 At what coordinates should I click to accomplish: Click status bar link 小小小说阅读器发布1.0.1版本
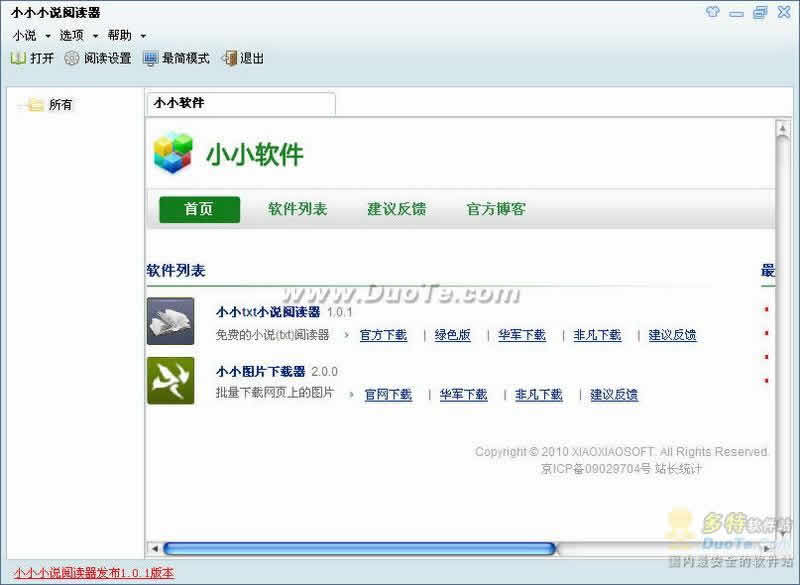click(x=93, y=573)
